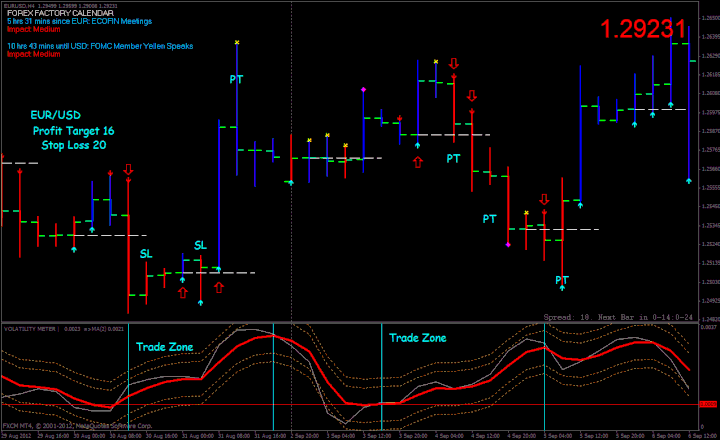Click the hollow down arrow above 5 Sep bars
The image size is (720, 440).
click(544, 199)
